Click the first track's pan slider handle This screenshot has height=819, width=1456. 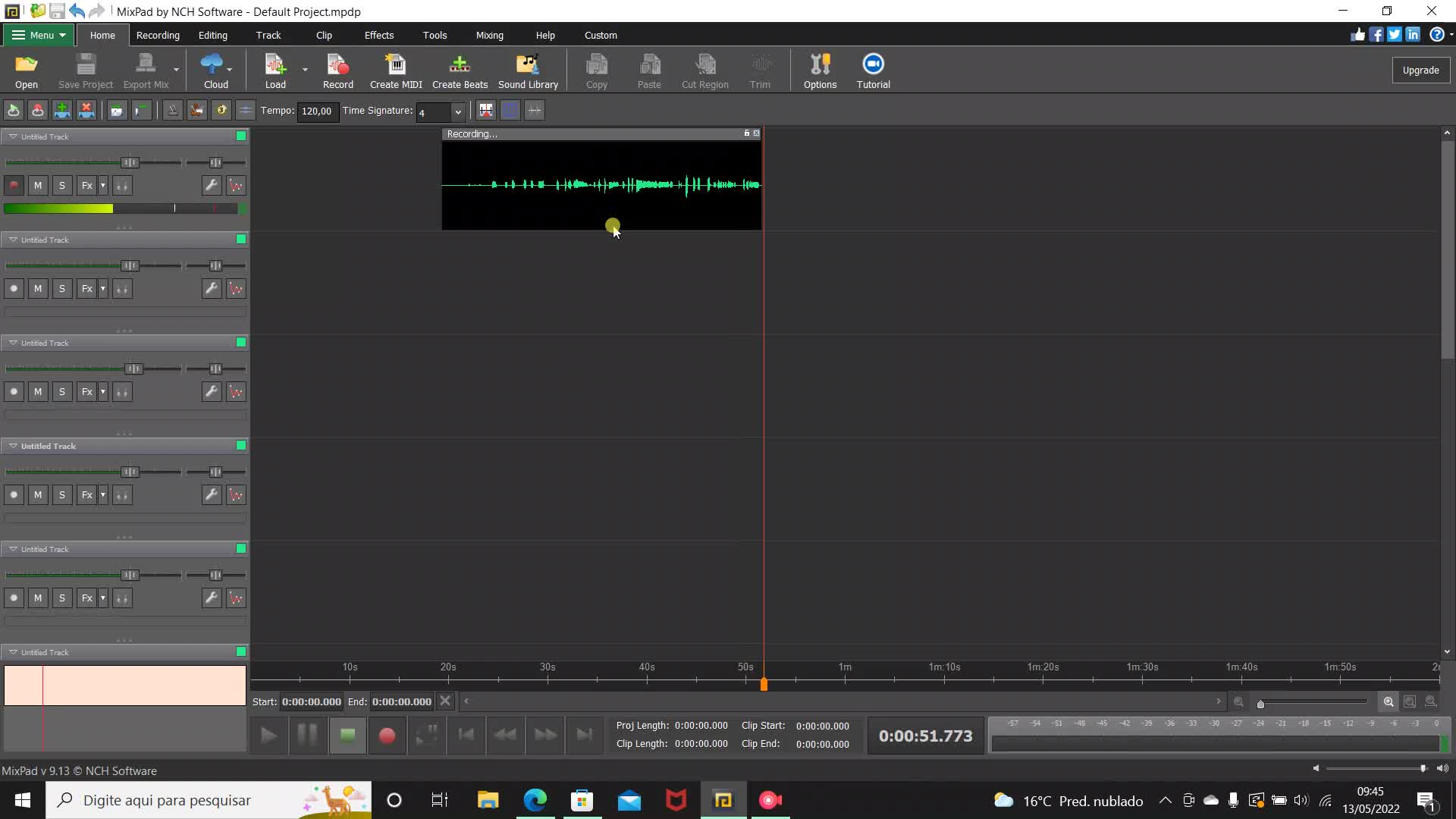[215, 162]
